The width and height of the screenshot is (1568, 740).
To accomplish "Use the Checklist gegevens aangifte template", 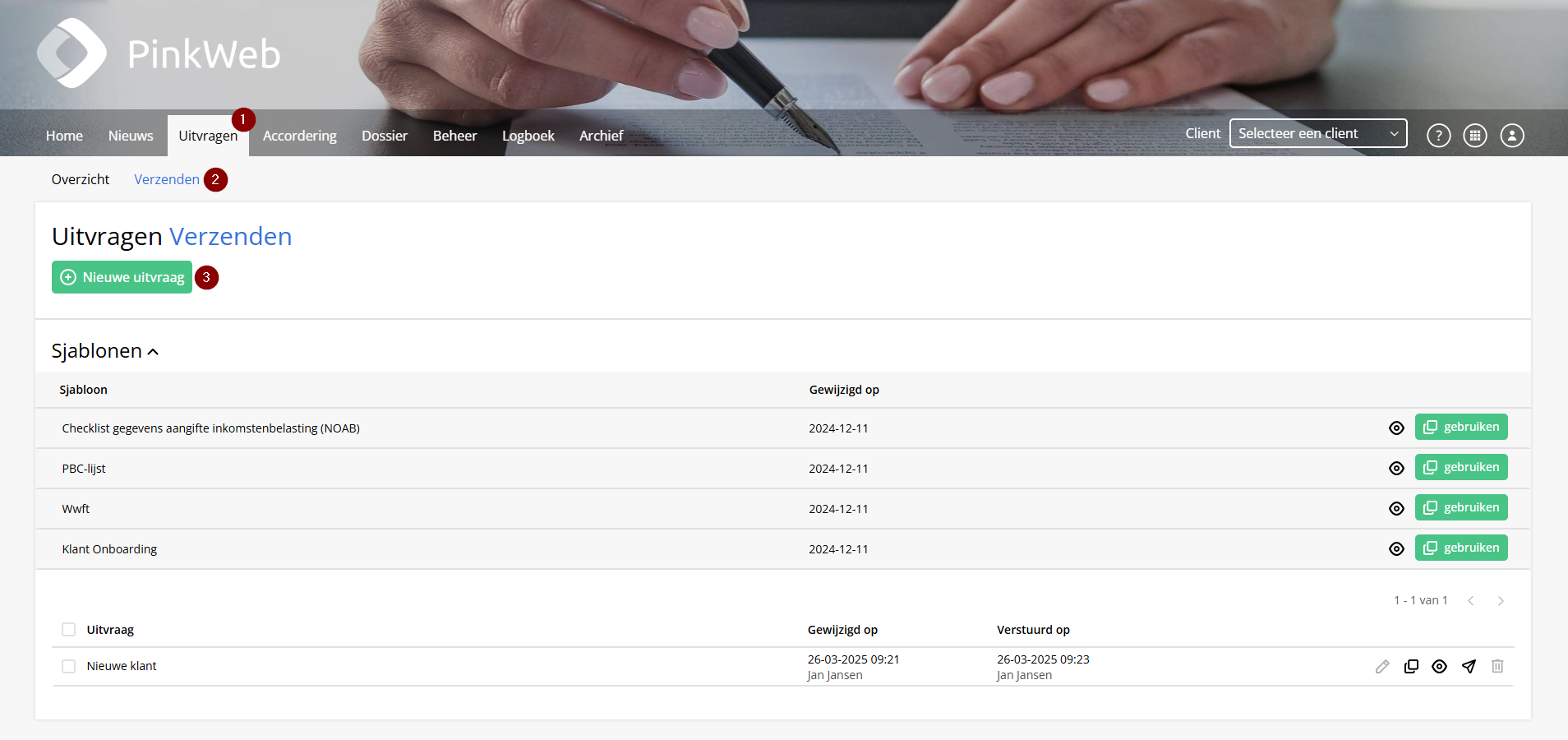I will 1461,427.
